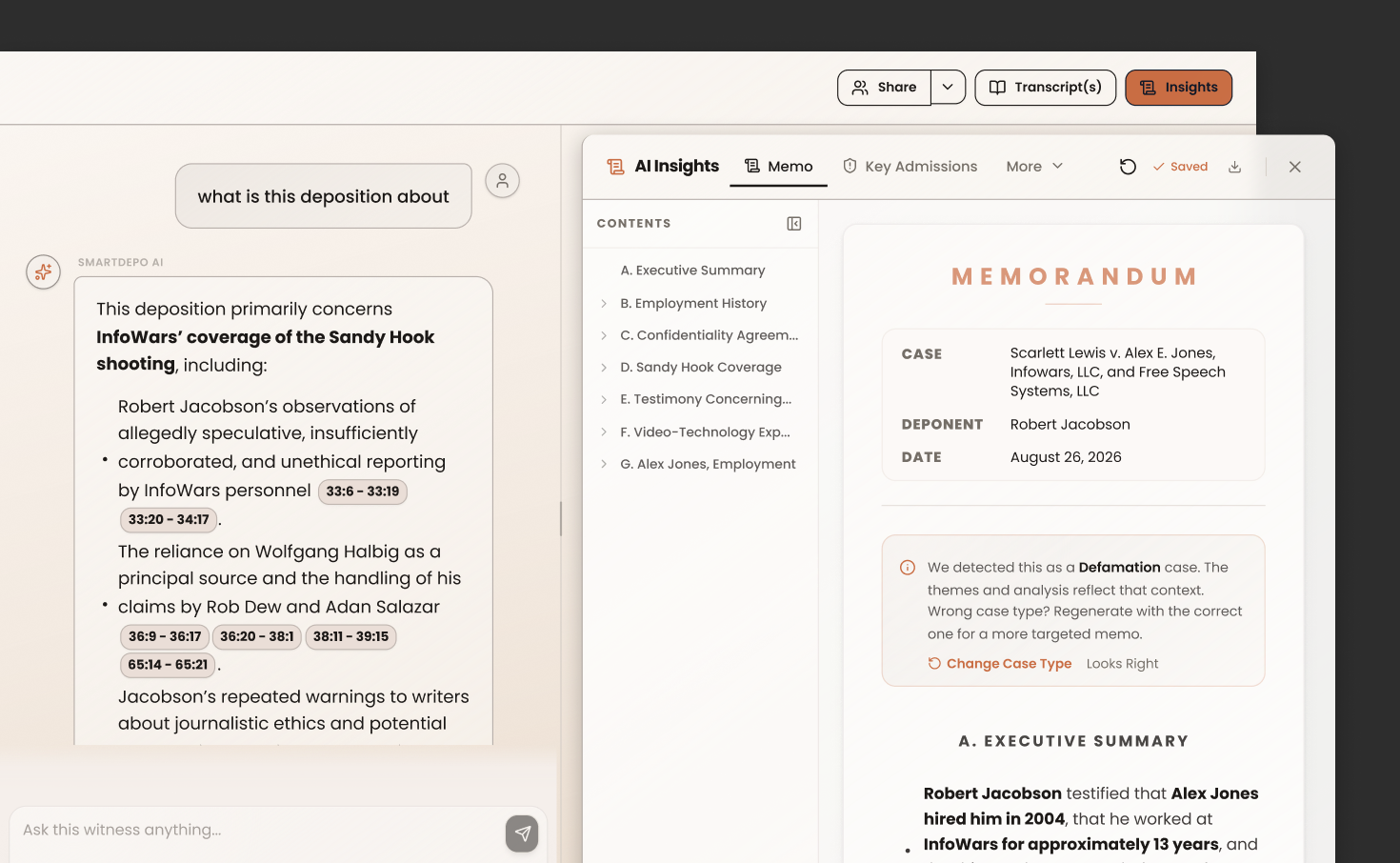
Task: Focus the Ask this witness anything input
Action: (x=257, y=830)
